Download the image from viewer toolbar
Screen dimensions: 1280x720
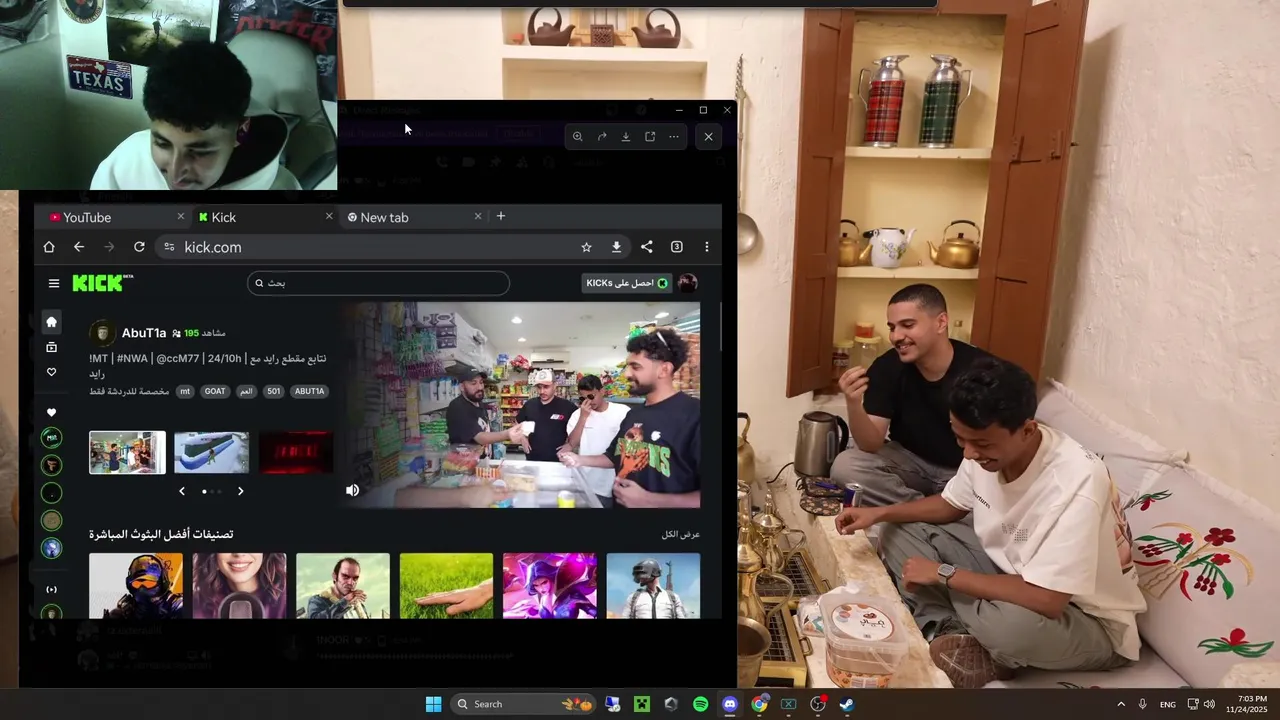pyautogui.click(x=626, y=136)
